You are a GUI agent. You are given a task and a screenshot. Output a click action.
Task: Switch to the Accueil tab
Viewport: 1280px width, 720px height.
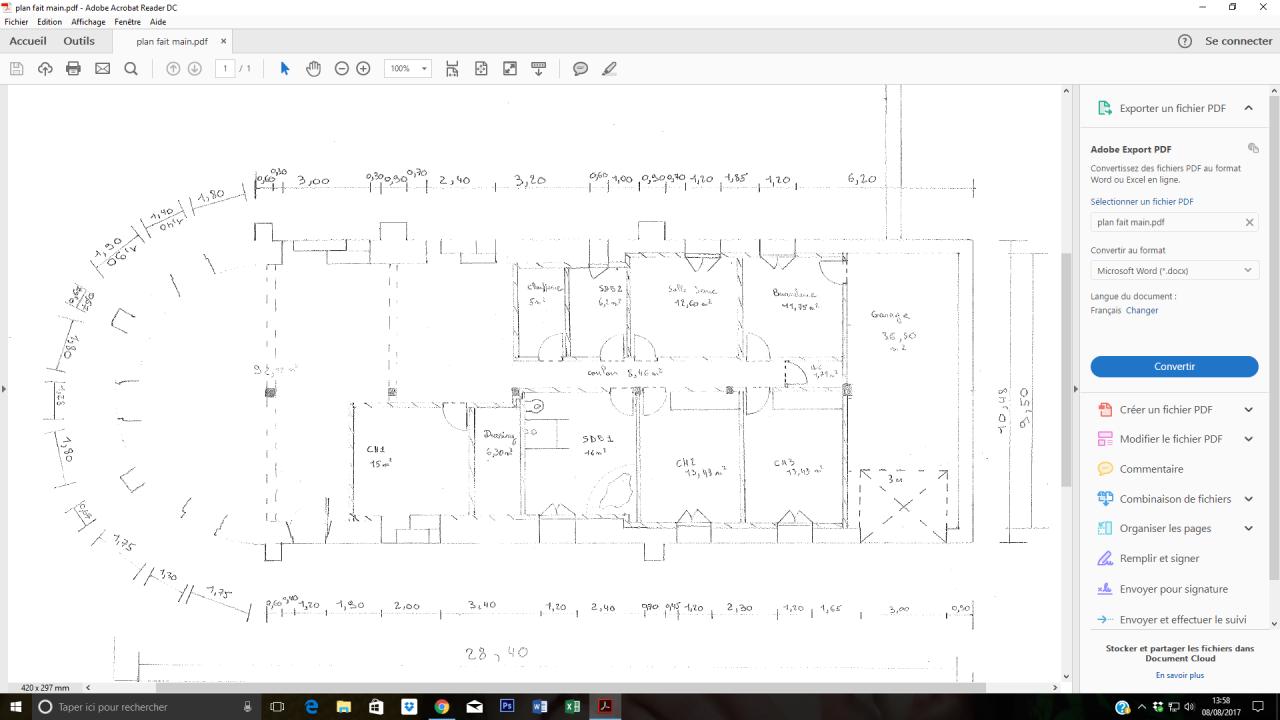(x=28, y=41)
